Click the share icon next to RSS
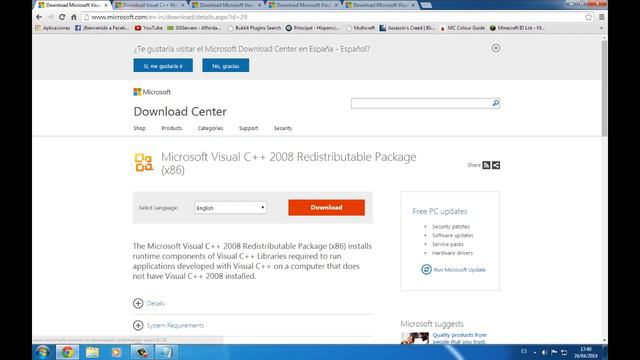The height and width of the screenshot is (360, 640). tap(496, 165)
